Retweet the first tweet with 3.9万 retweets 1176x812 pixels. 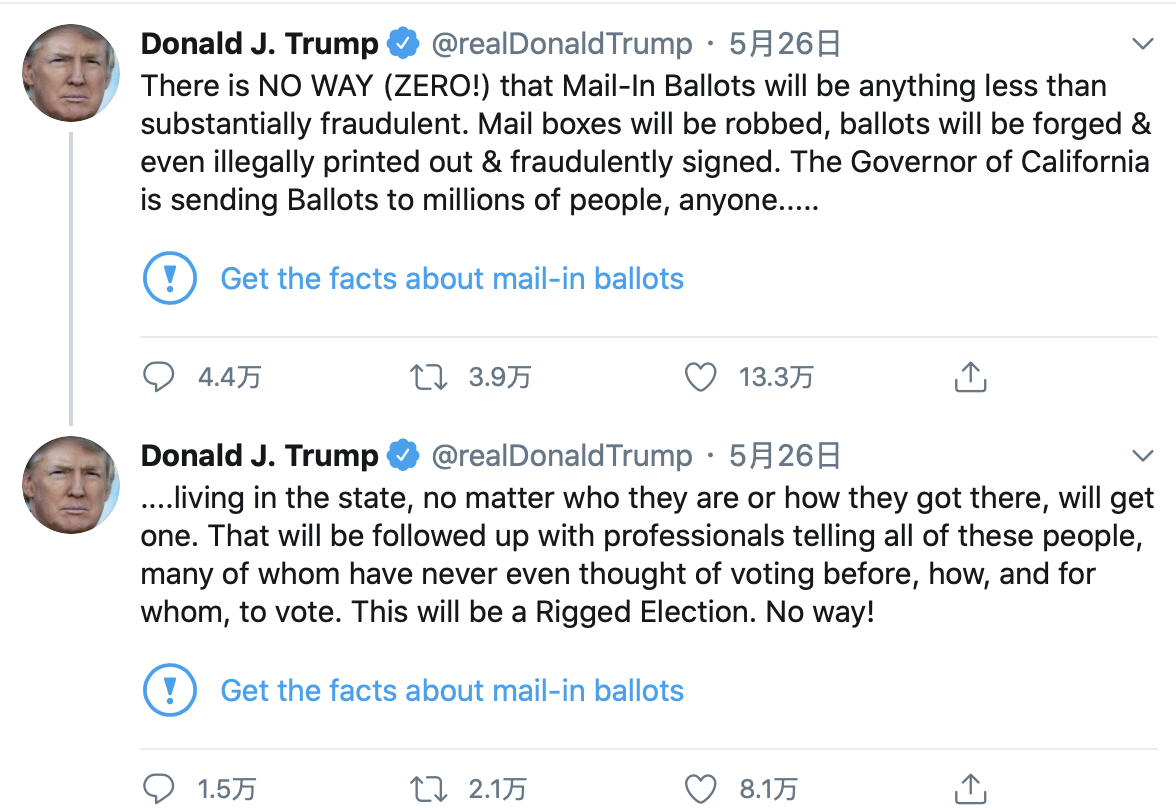click(429, 377)
